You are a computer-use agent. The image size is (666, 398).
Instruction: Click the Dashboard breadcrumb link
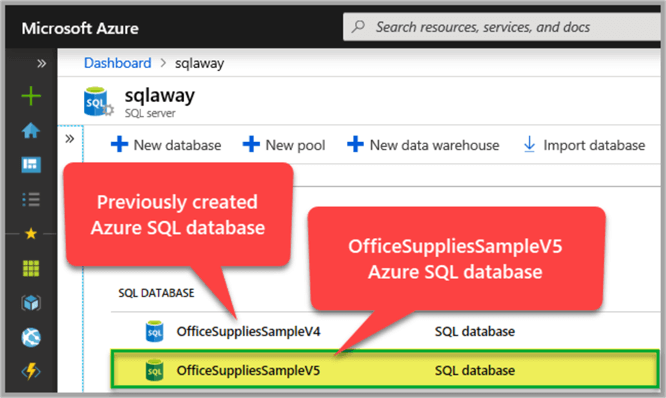(x=118, y=63)
